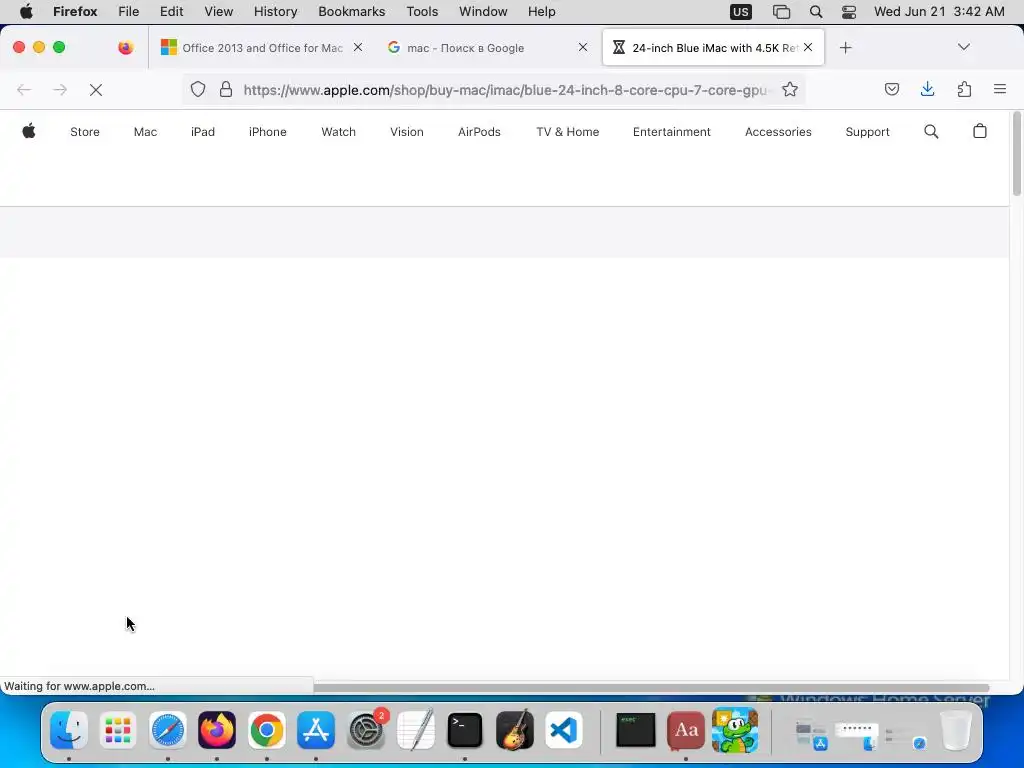Open the tracking protection shield icon
Viewport: 1024px width, 768px height.
[198, 89]
